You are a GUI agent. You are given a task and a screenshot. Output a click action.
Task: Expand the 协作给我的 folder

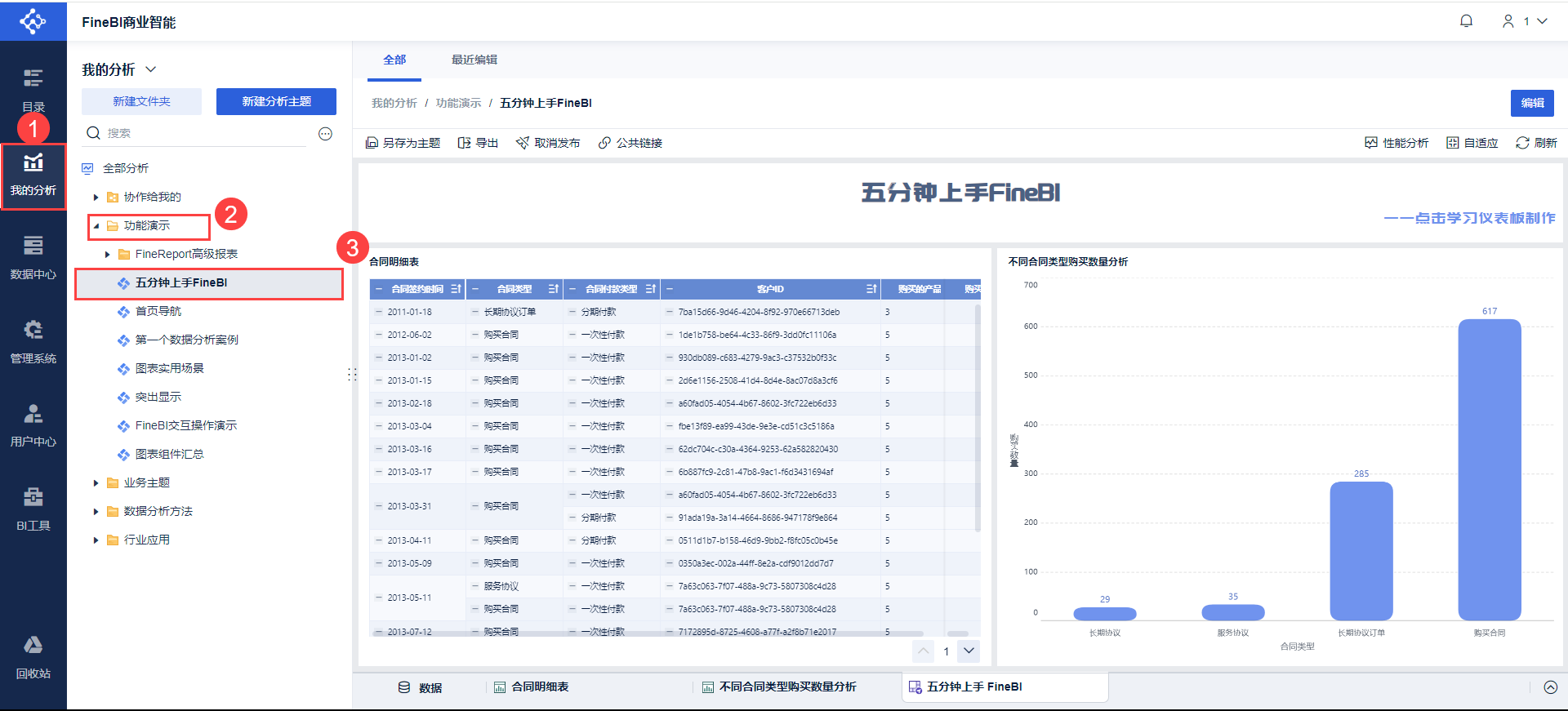(96, 197)
